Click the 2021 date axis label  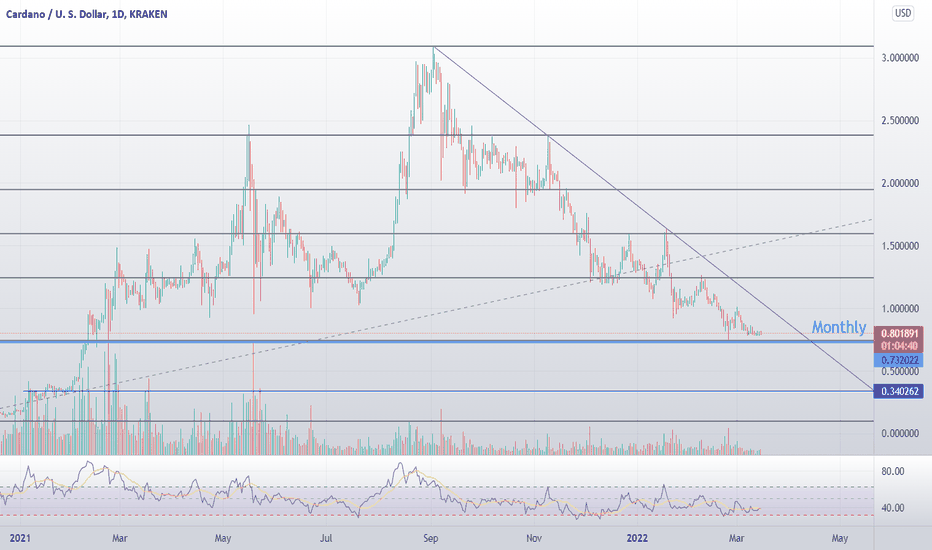[20, 538]
